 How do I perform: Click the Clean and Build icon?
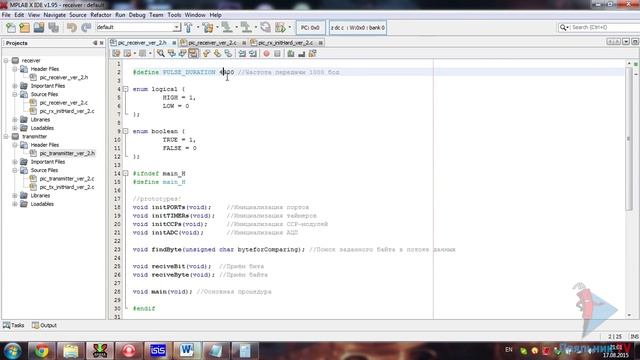pos(208,27)
